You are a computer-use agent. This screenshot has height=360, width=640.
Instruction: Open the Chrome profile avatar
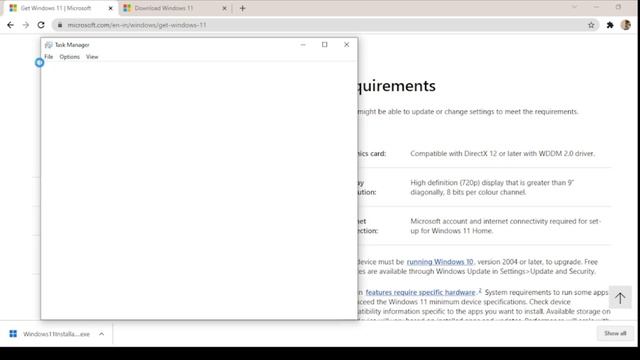pyautogui.click(x=626, y=25)
